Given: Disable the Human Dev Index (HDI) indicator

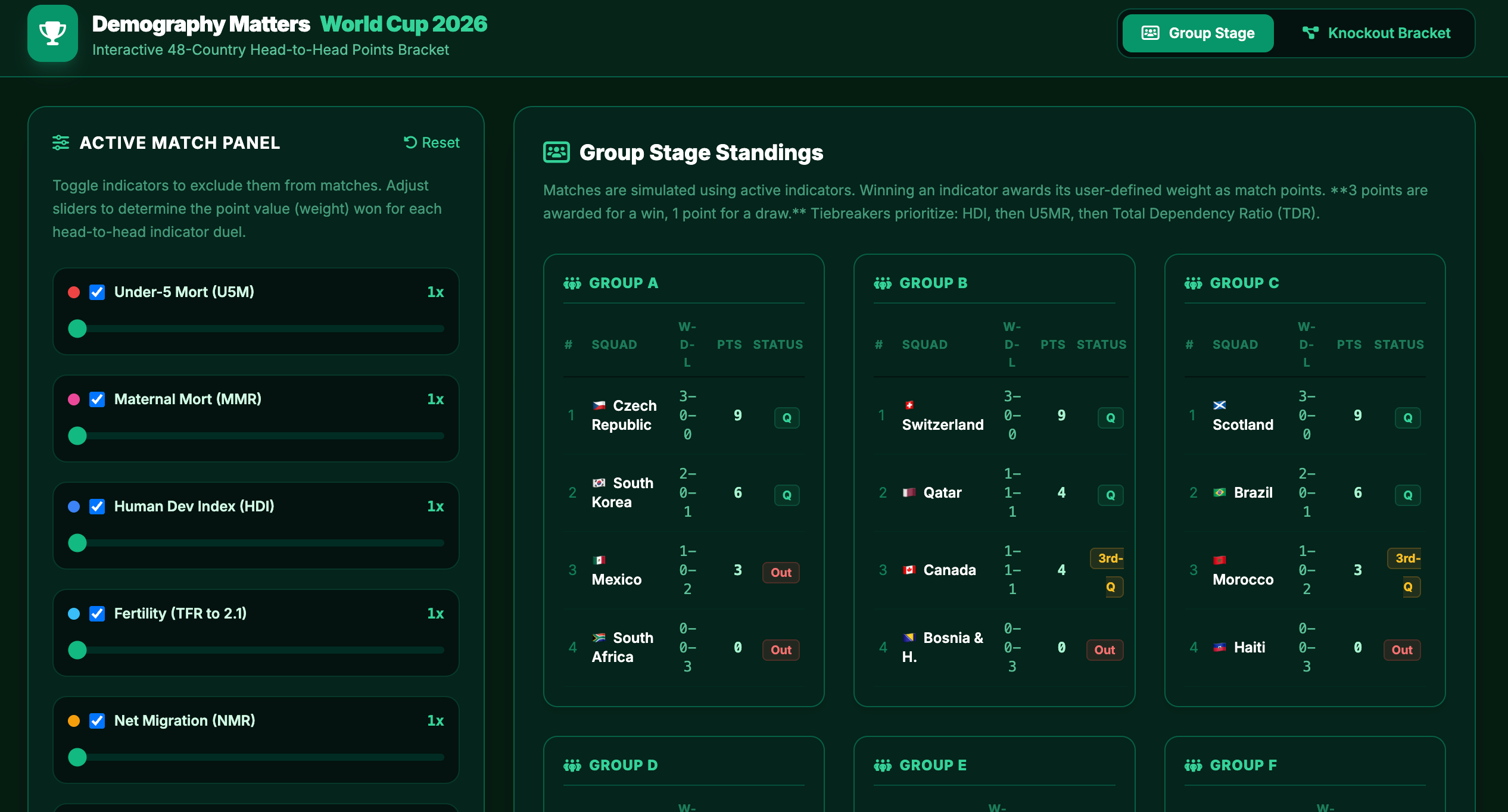Looking at the screenshot, I should coord(97,507).
